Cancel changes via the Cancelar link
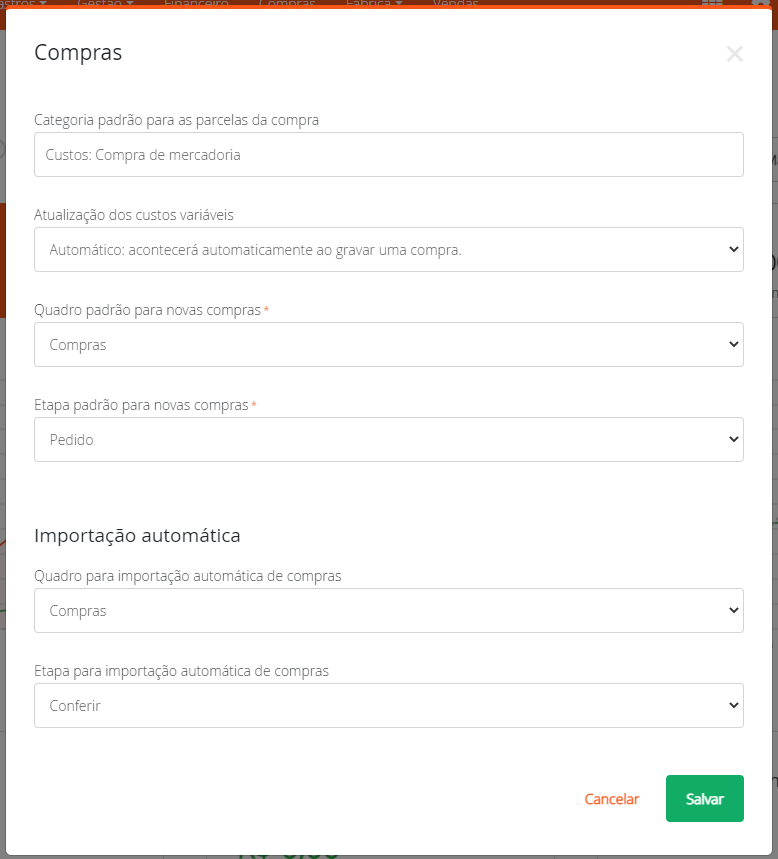Screen dimensions: 778x859 click(611, 799)
